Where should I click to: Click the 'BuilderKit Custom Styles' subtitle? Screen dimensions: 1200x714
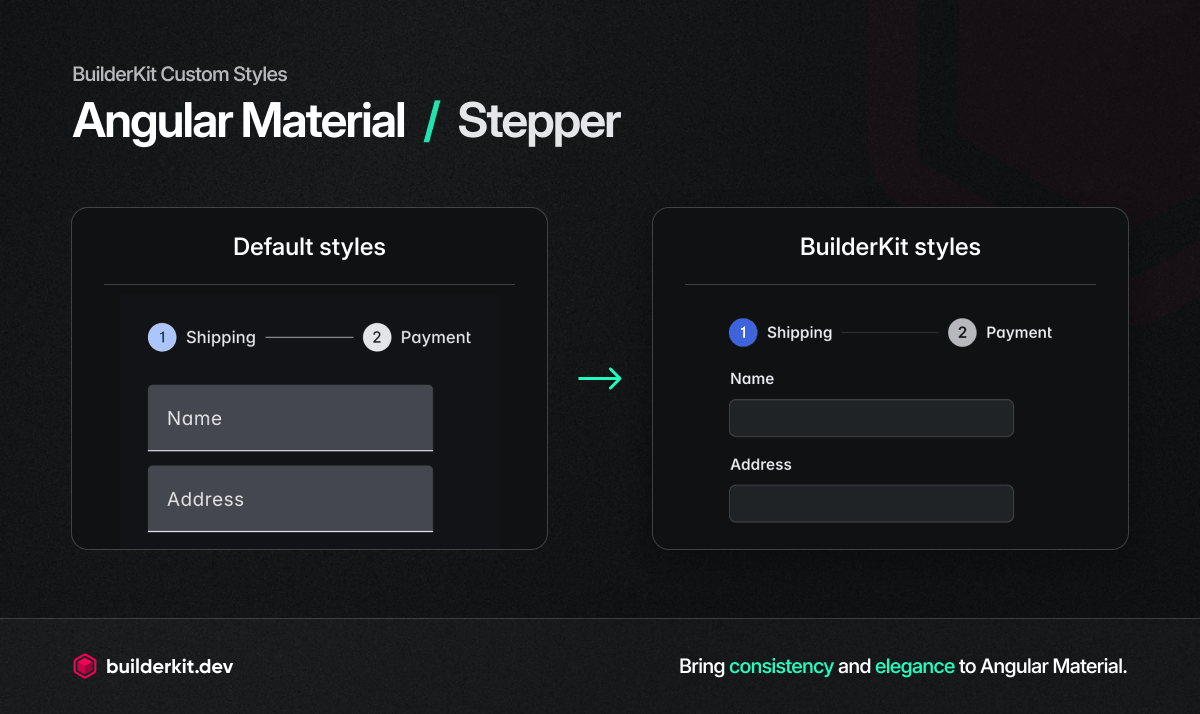(180, 74)
